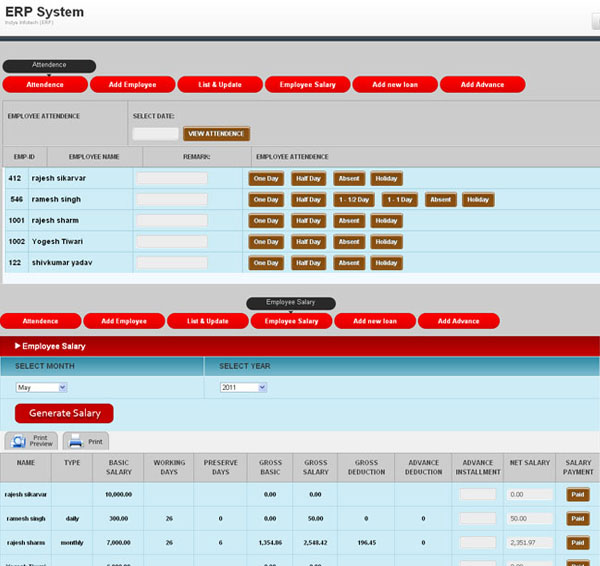Screen dimensions: 600x566
Task: Mark Holiday for ramesh singh
Action: tap(478, 200)
